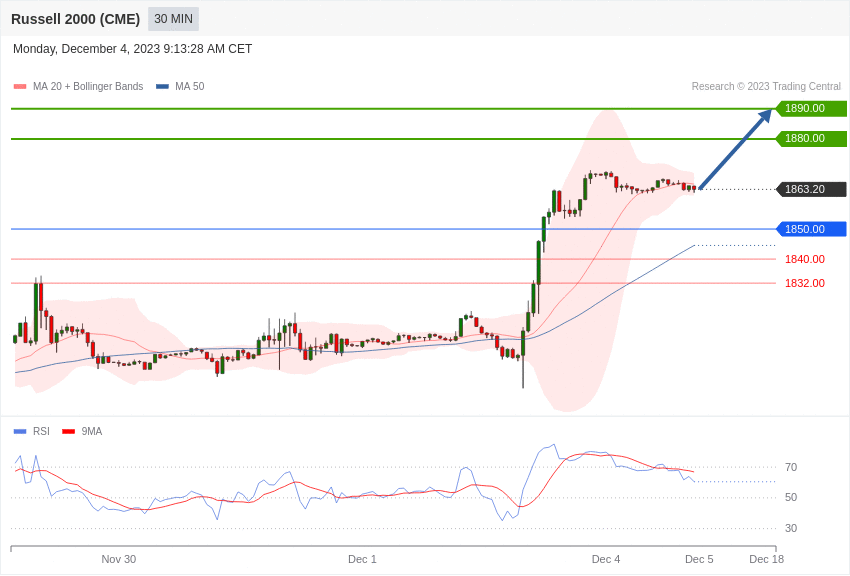
Task: Click the Dec 4 date axis label
Action: 606,559
